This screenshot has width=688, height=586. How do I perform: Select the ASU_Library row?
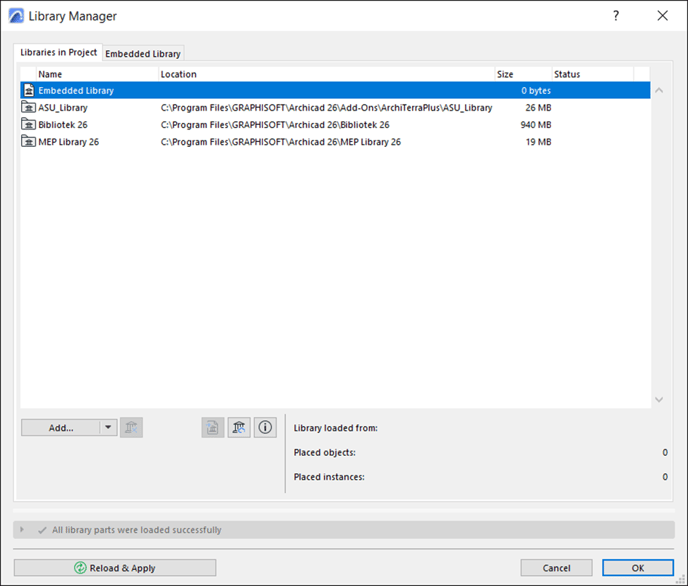[x=335, y=107]
